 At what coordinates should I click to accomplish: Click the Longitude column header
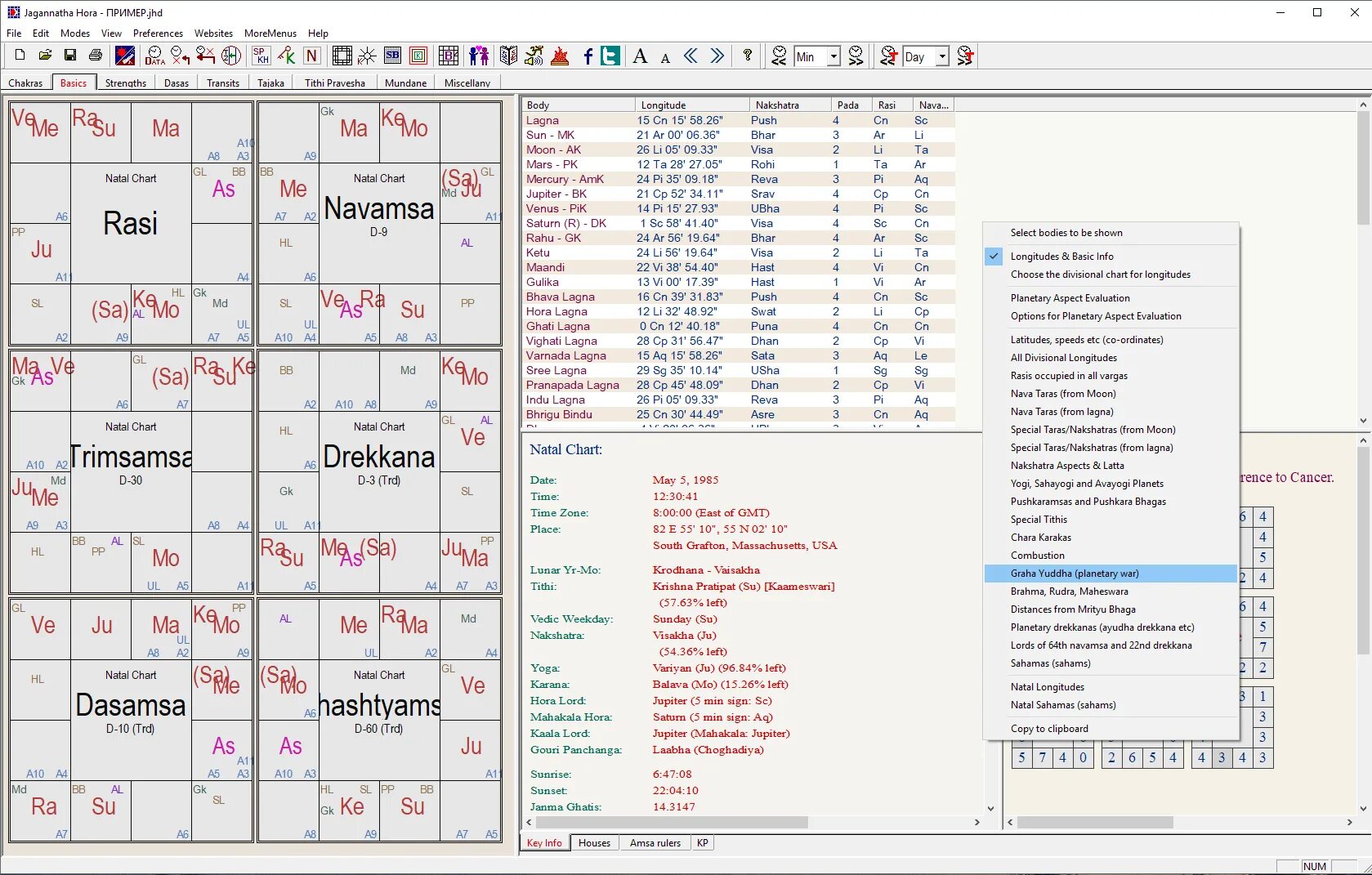point(692,105)
